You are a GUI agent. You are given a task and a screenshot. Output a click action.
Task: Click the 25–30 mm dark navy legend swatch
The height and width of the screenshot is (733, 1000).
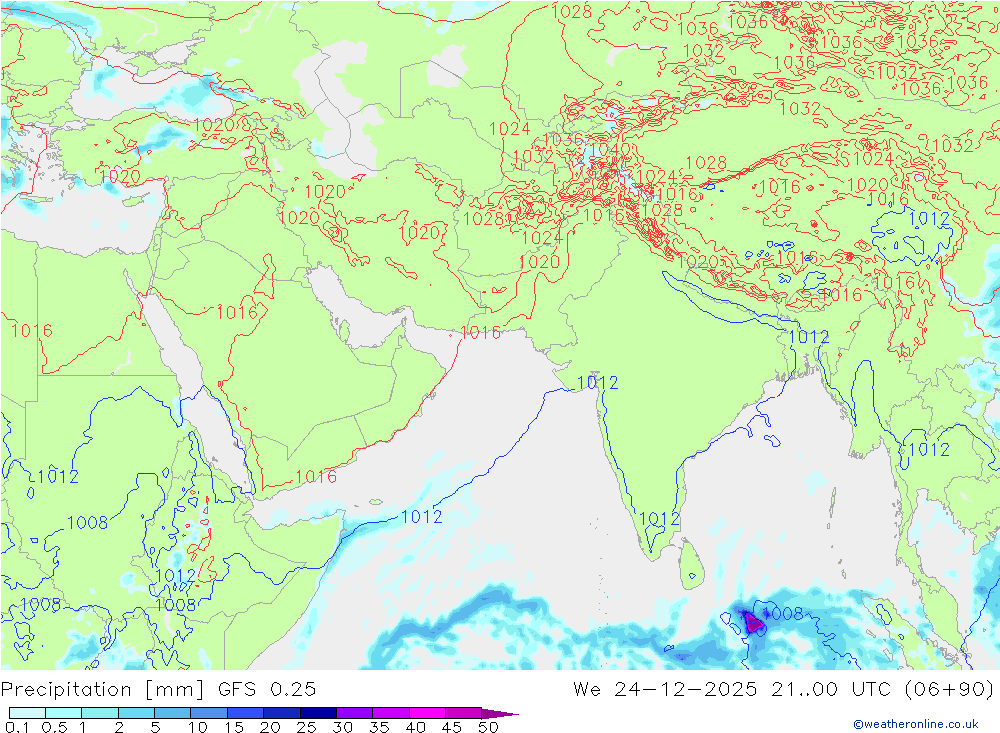click(318, 713)
